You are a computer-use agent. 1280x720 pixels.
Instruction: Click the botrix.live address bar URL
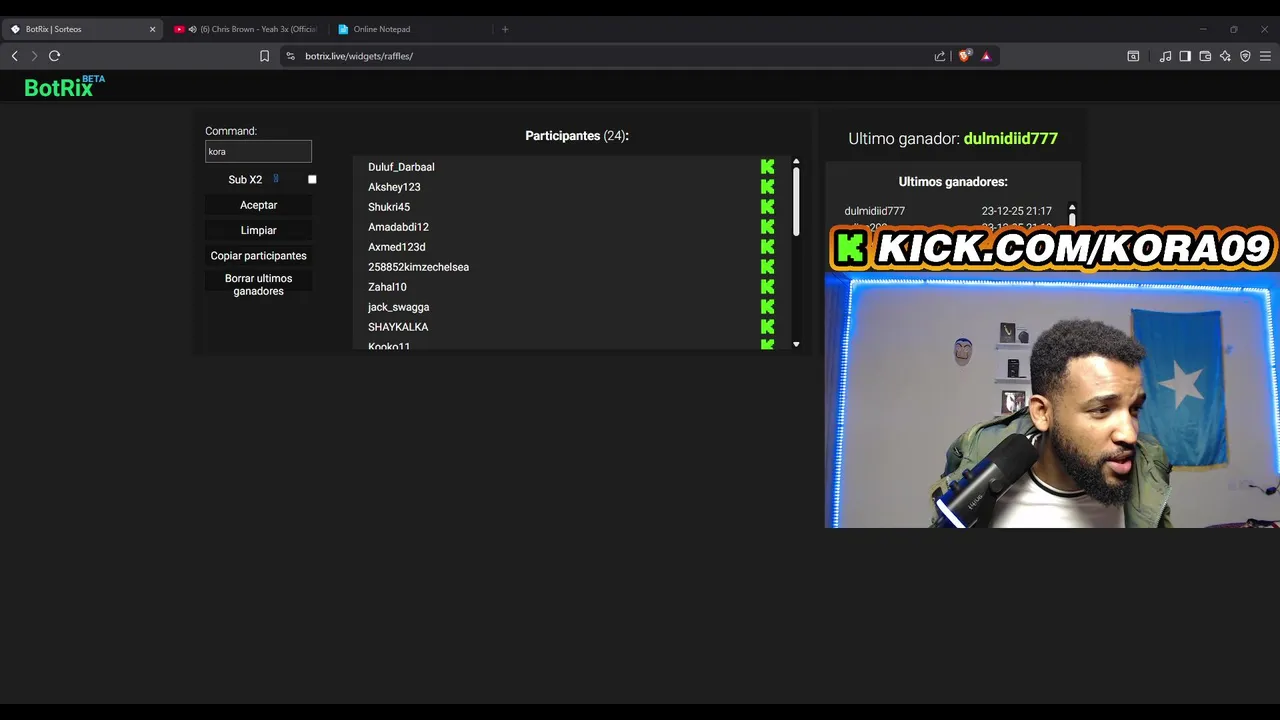[x=359, y=56]
